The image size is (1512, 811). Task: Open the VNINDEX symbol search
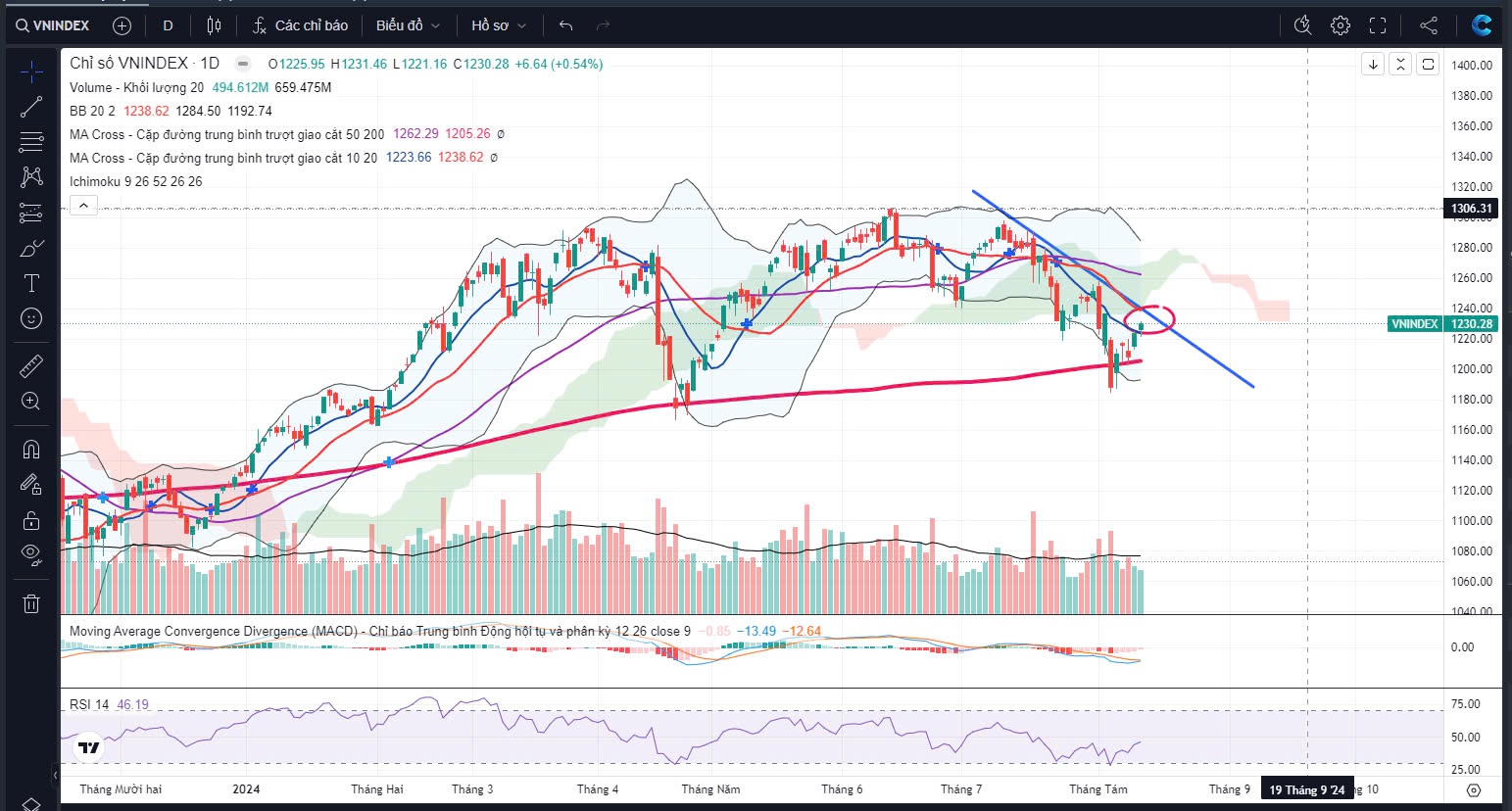tap(53, 25)
